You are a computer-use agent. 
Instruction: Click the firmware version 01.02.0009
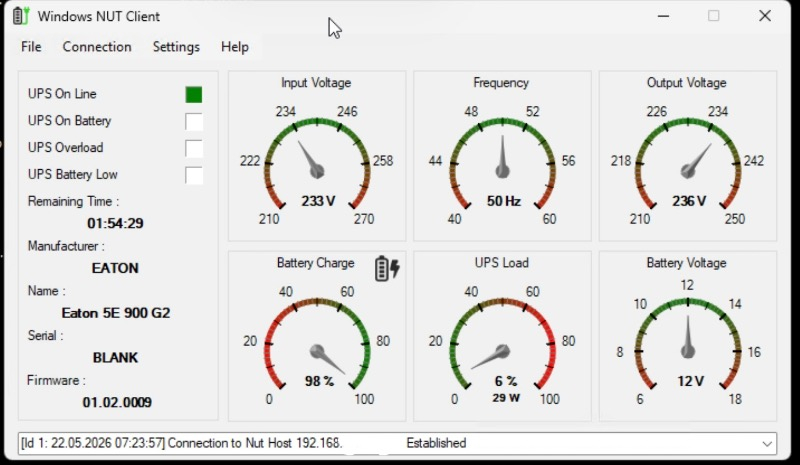click(117, 403)
